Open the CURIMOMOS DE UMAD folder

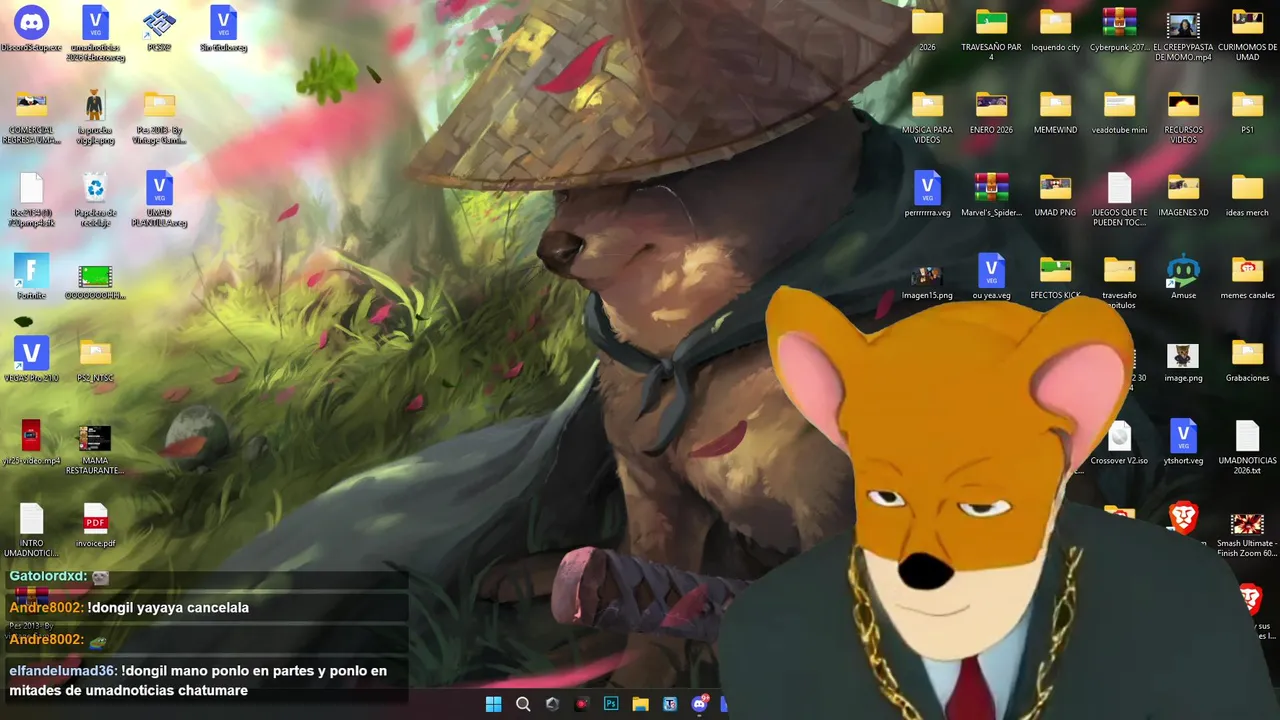pyautogui.click(x=1247, y=22)
